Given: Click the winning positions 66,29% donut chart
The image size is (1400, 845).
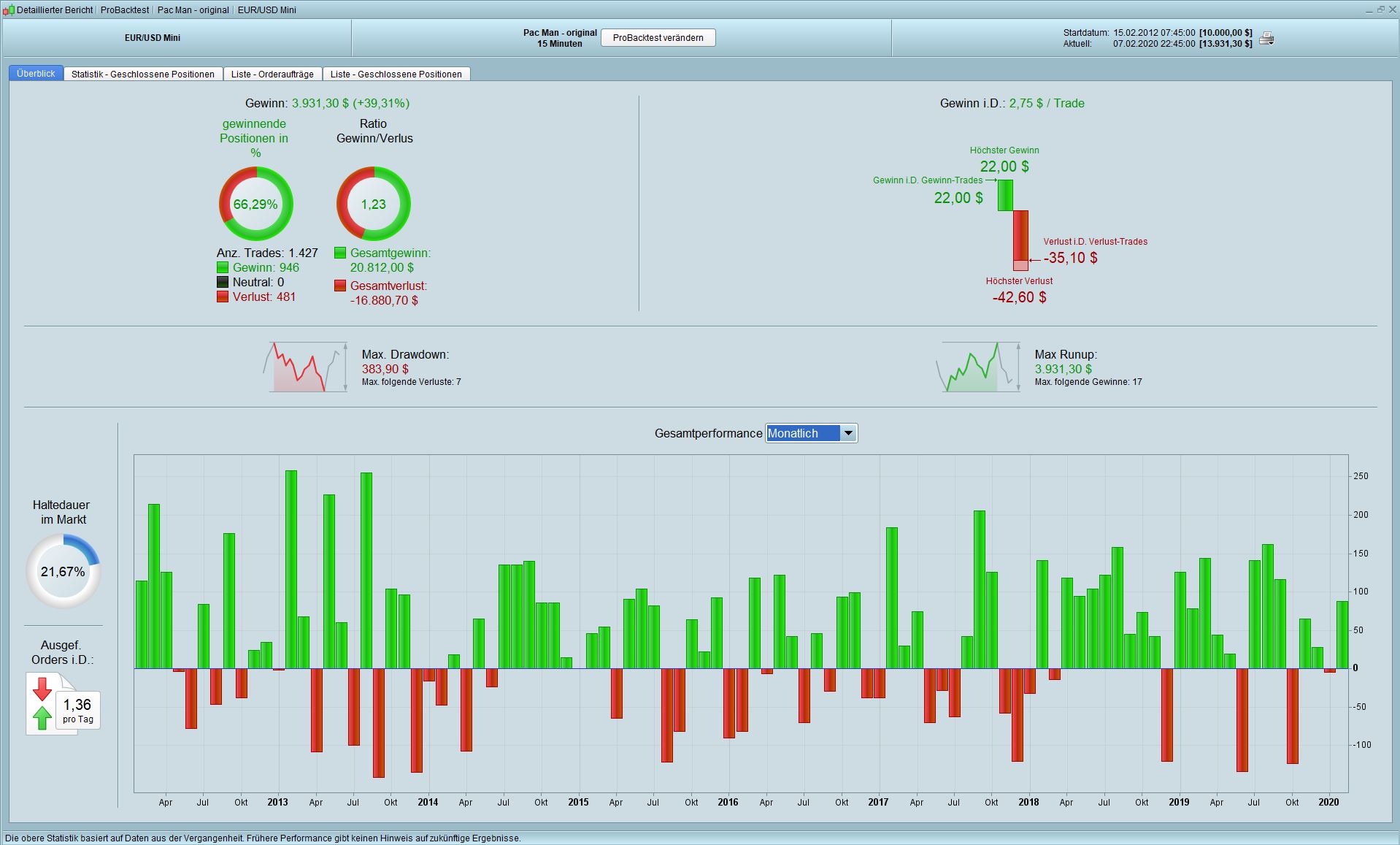Looking at the screenshot, I should 255,204.
